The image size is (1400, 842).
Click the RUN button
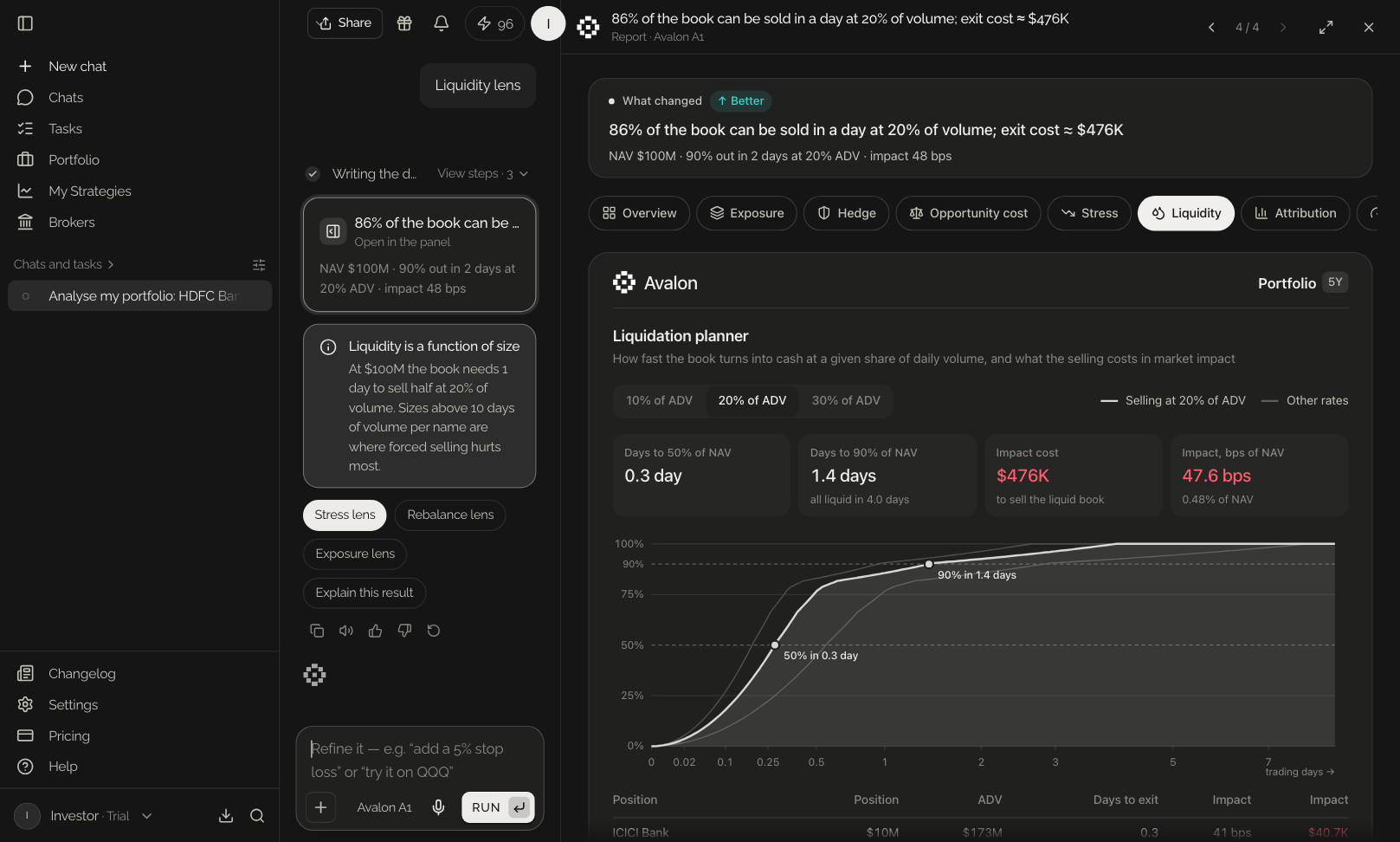498,807
